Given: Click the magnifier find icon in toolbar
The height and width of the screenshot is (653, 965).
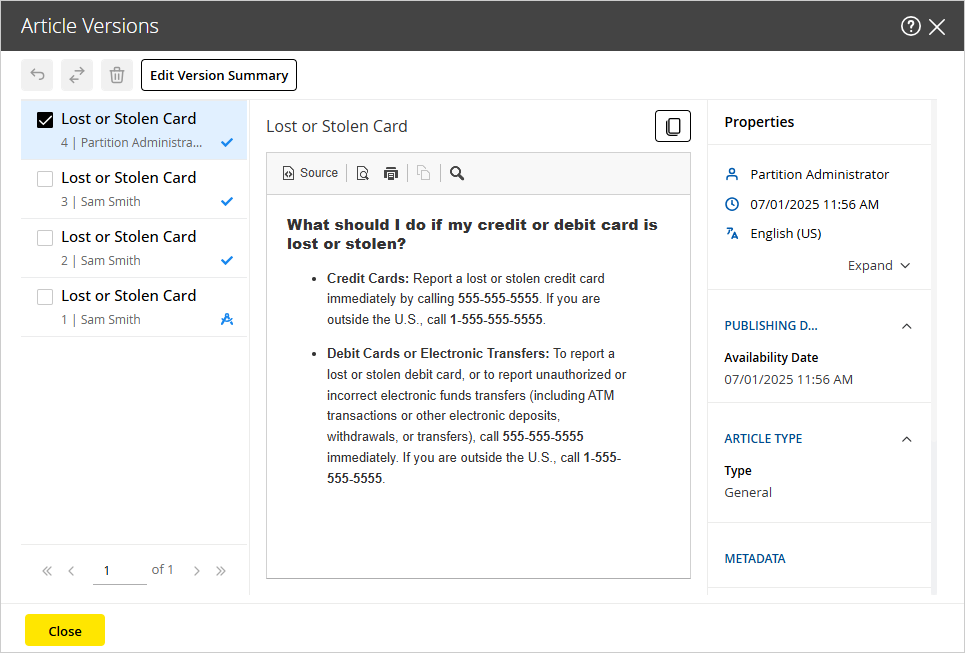Looking at the screenshot, I should pyautogui.click(x=457, y=173).
